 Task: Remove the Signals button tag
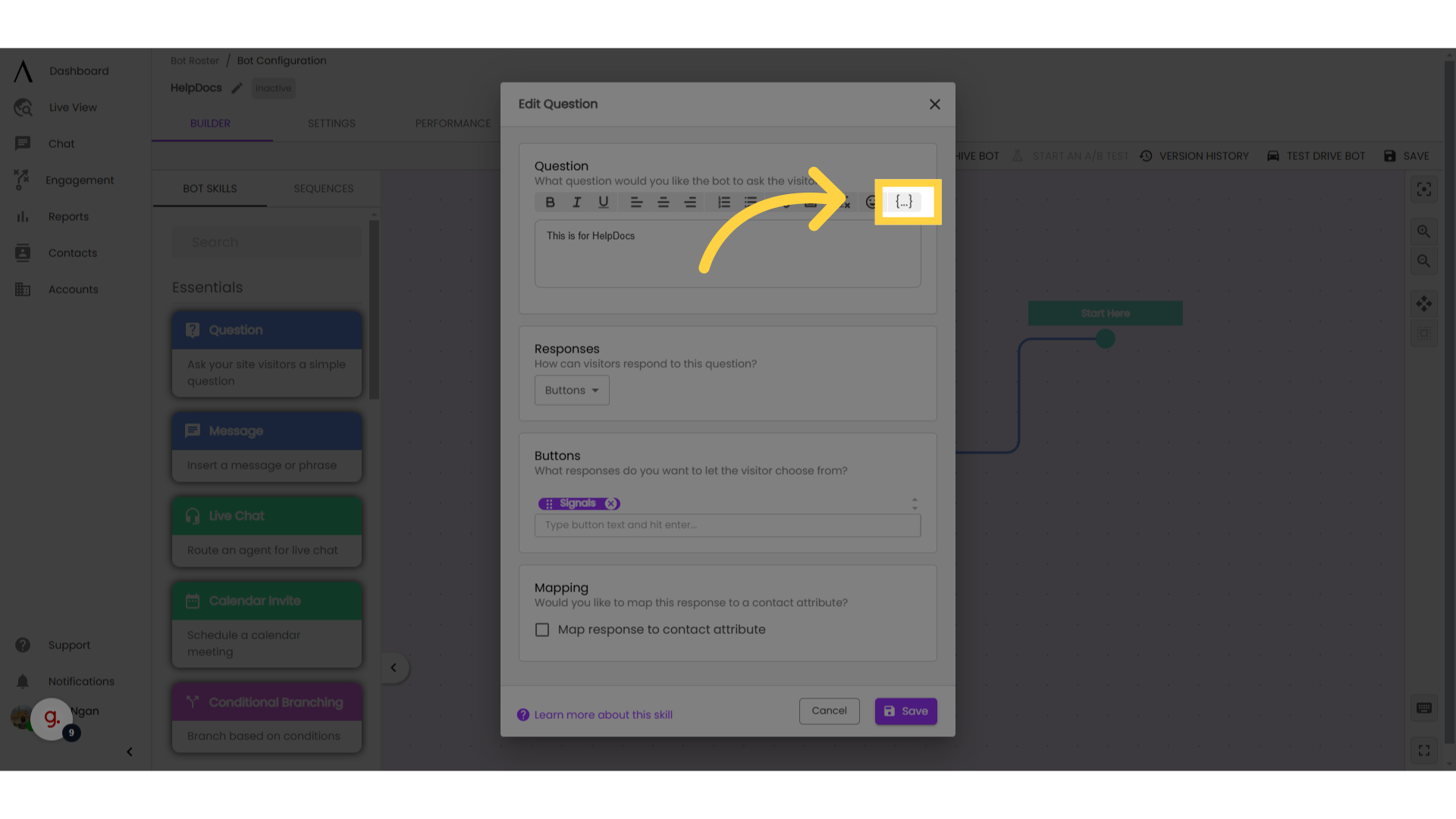tap(611, 503)
